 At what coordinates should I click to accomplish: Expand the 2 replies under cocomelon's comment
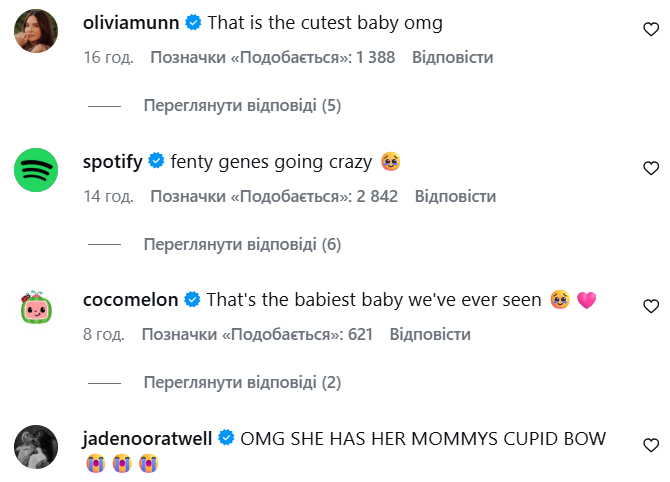[242, 382]
